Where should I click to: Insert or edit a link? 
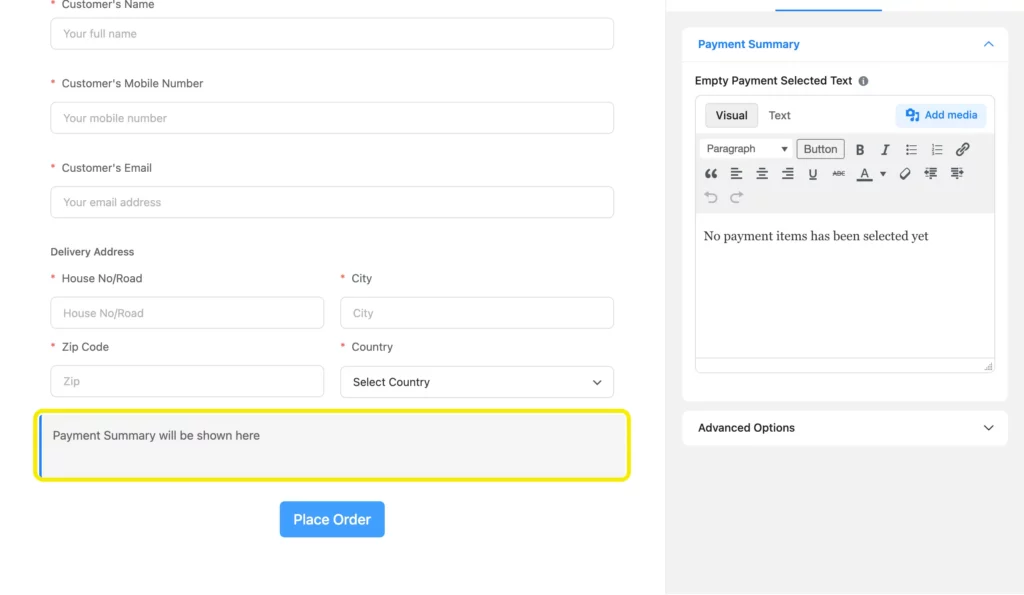[962, 150]
